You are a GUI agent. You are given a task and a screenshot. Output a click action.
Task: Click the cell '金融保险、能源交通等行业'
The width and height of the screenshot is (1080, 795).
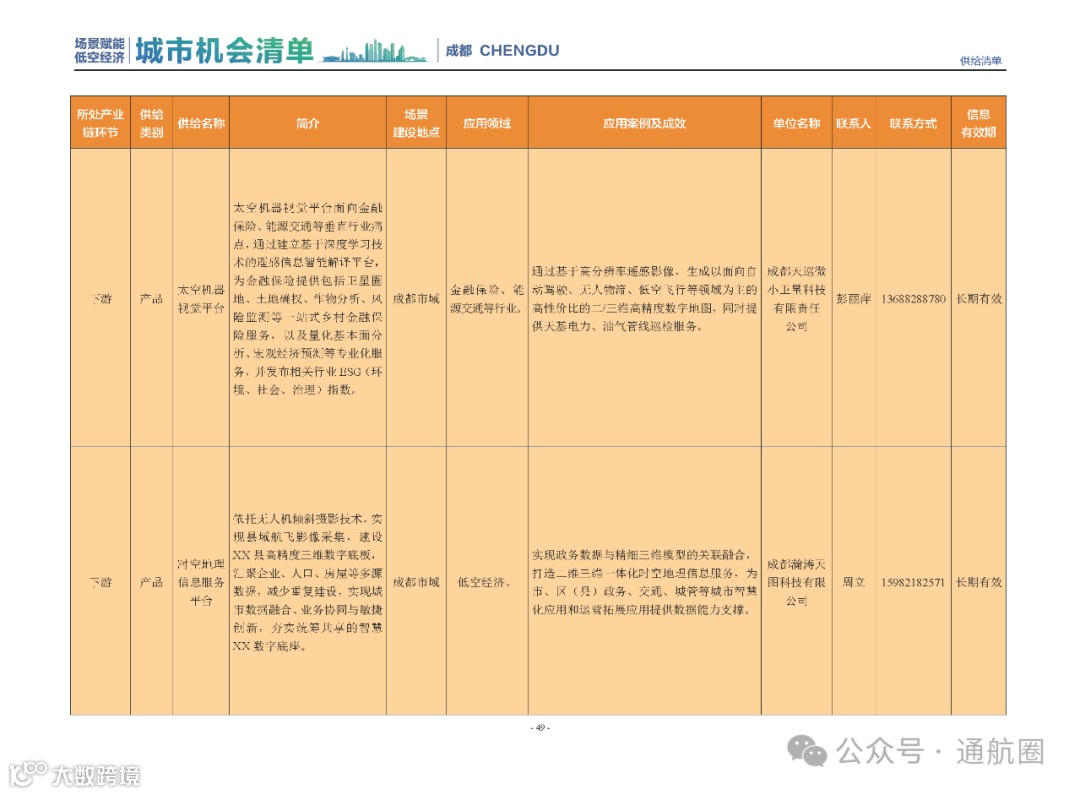coord(487,299)
